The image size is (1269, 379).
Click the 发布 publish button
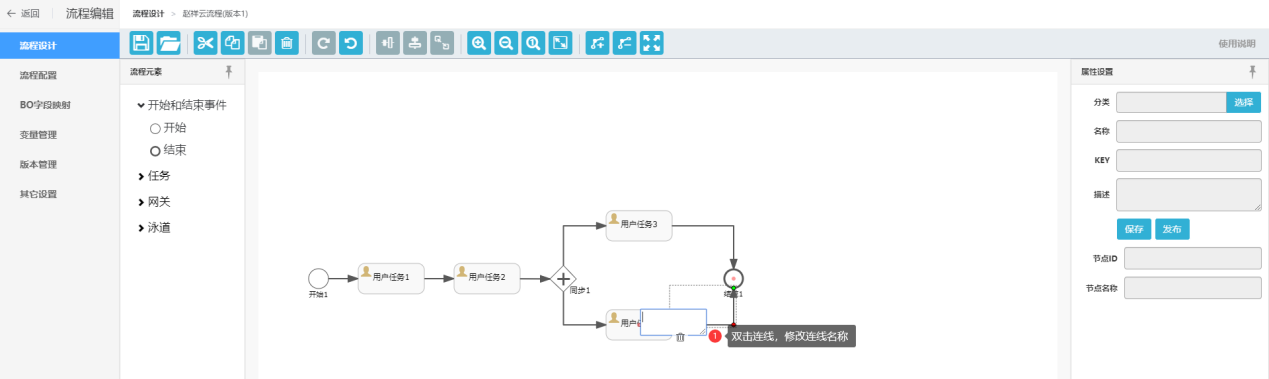point(1172,229)
